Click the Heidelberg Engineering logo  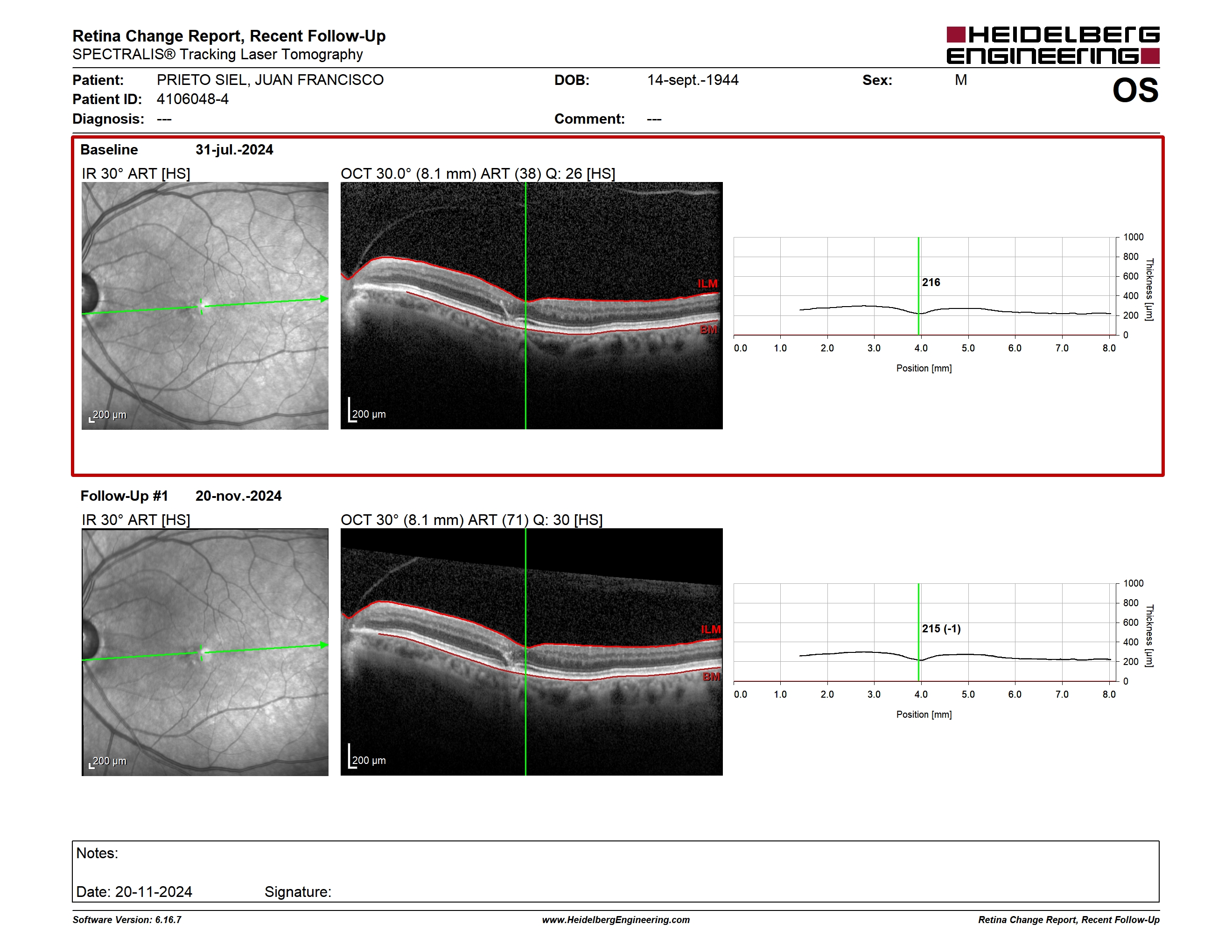coord(1053,45)
